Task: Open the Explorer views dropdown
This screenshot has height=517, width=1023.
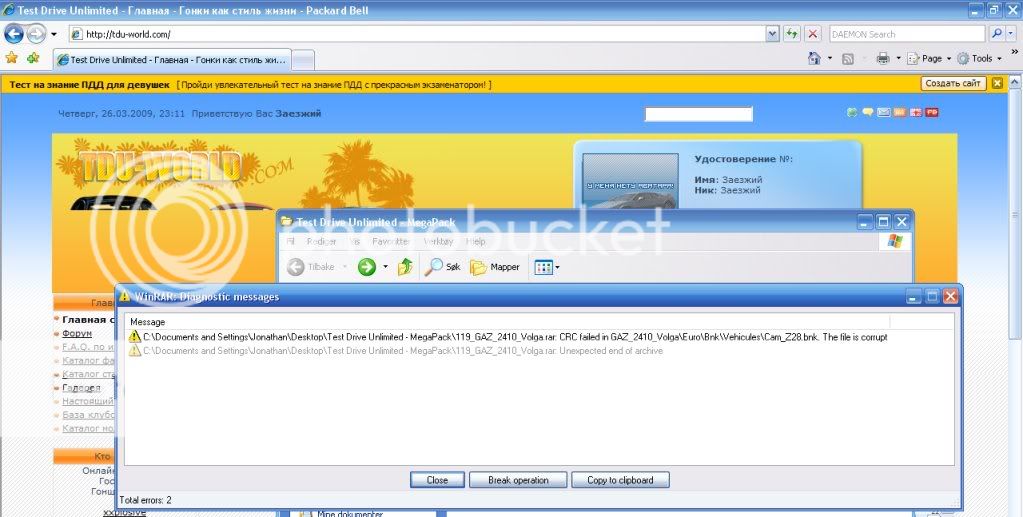Action: (547, 267)
